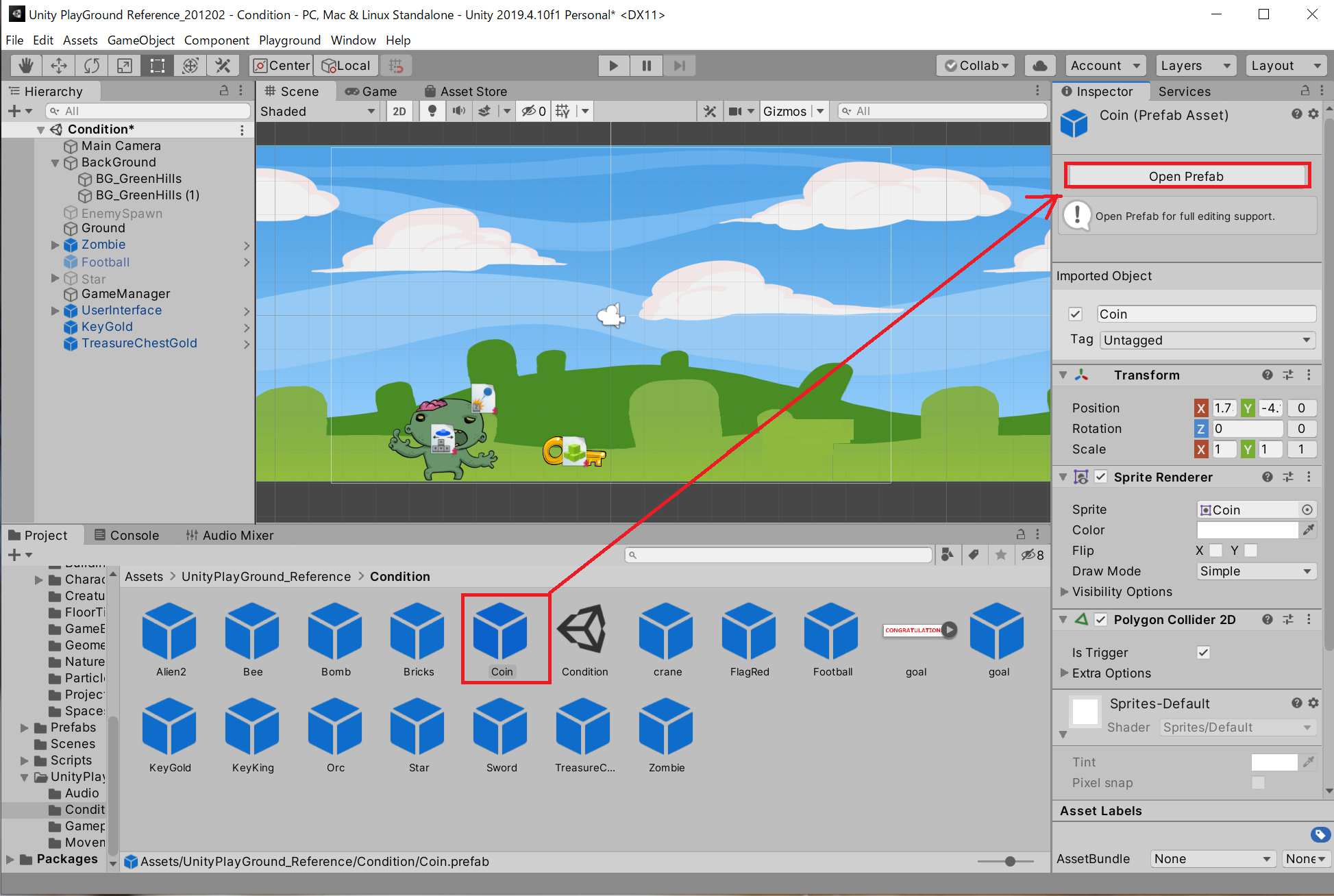Click the Sprite Color swatch
The image size is (1334, 896).
click(1247, 530)
